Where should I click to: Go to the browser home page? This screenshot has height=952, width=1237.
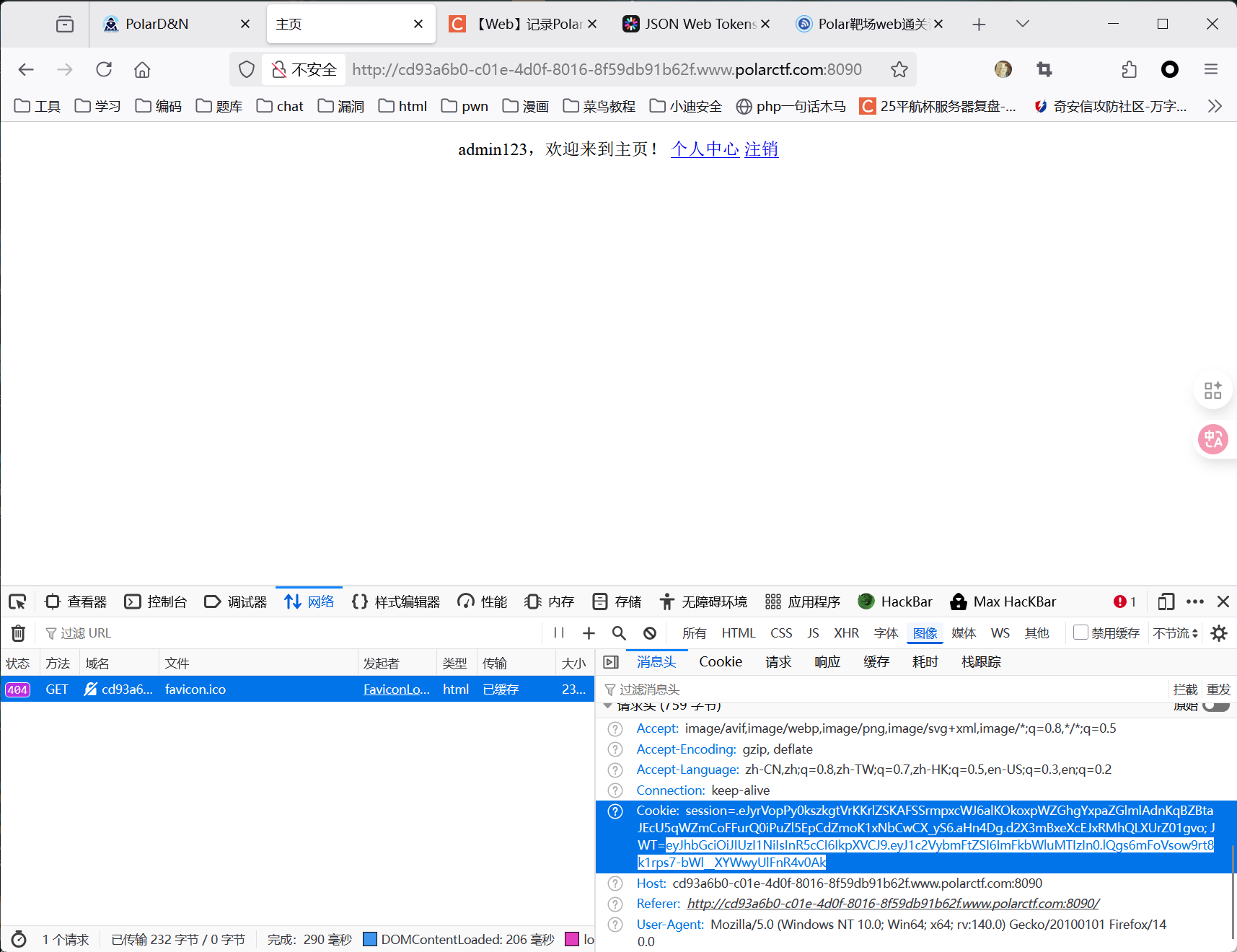[142, 69]
